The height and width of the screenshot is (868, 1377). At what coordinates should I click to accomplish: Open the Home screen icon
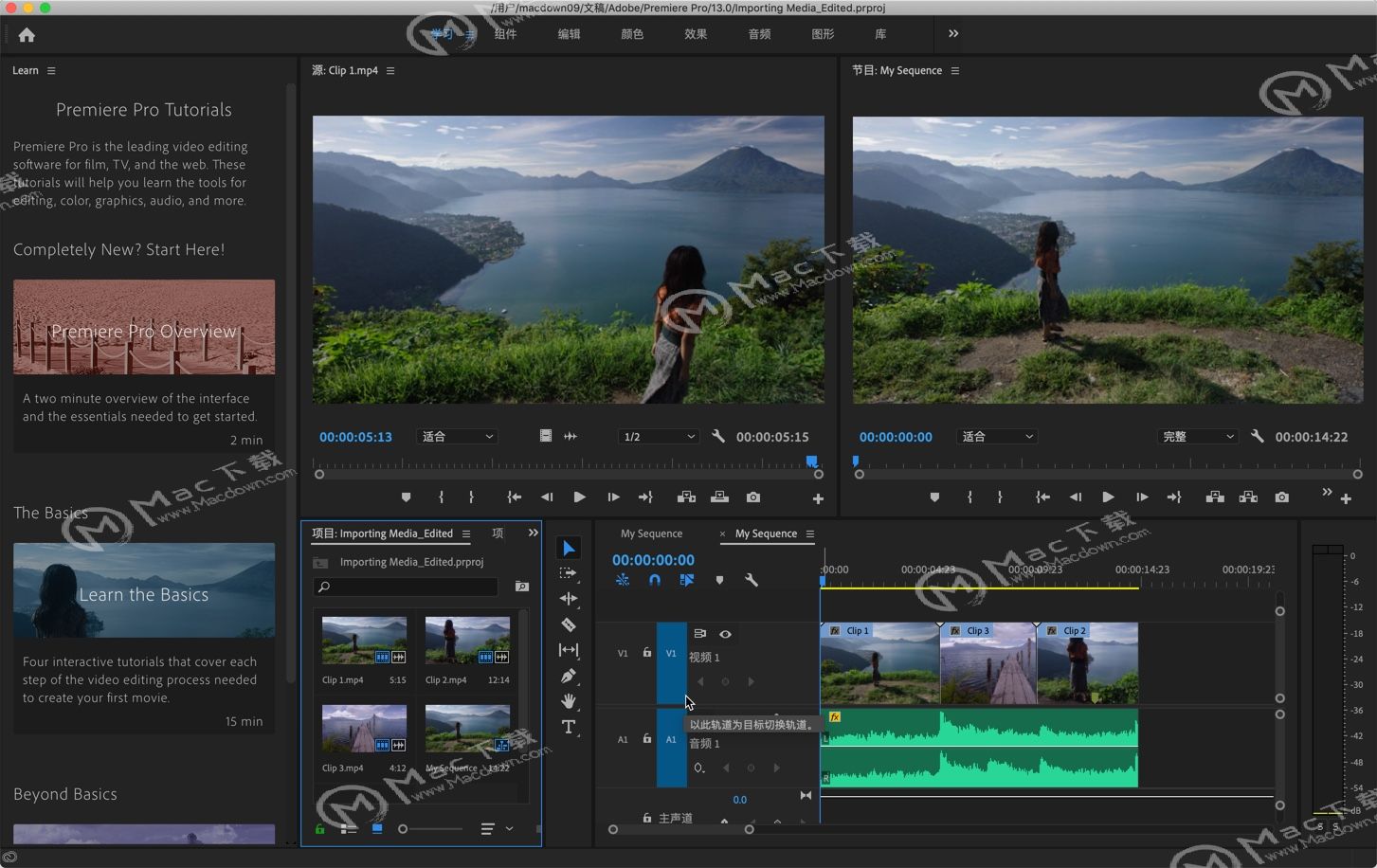(x=27, y=35)
